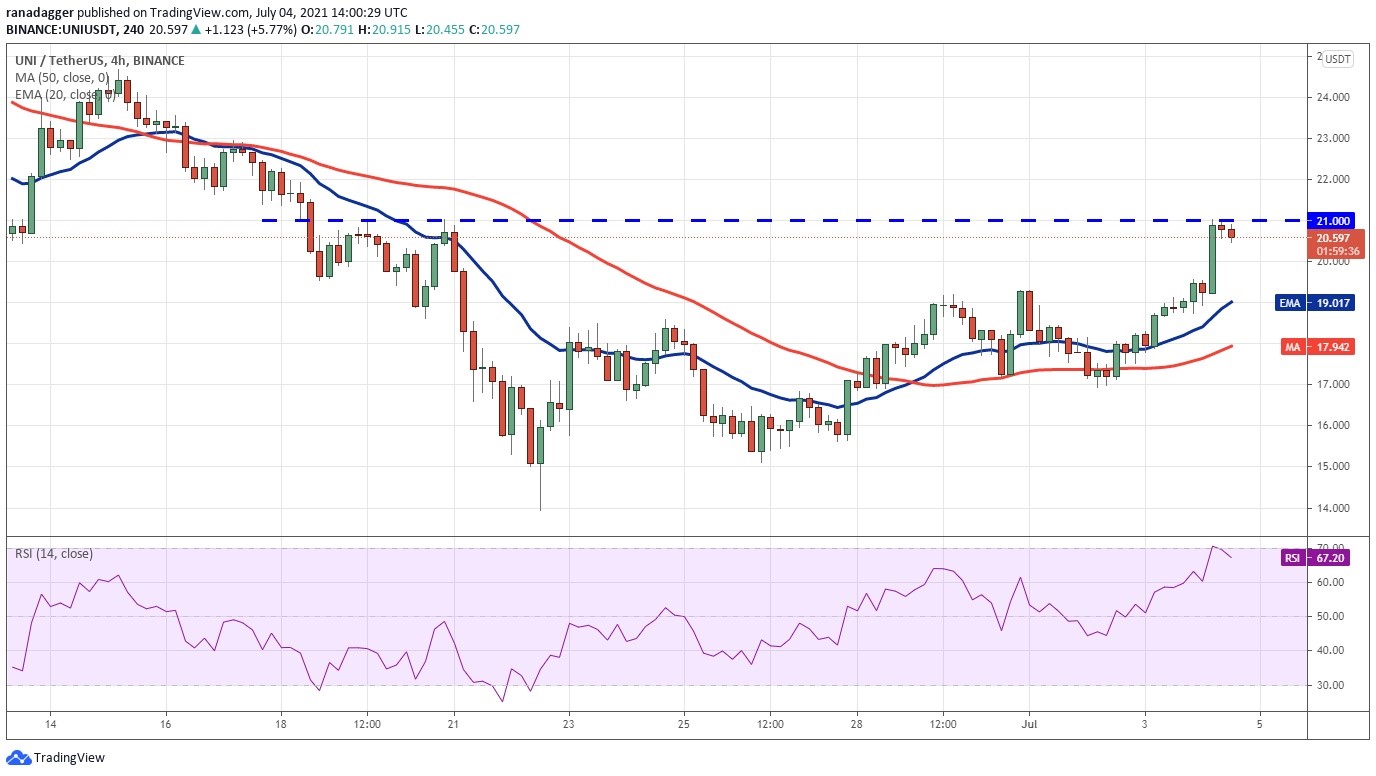The height and width of the screenshot is (776, 1376).
Task: Click the EMA (20, close) legend entry
Action: [58, 95]
